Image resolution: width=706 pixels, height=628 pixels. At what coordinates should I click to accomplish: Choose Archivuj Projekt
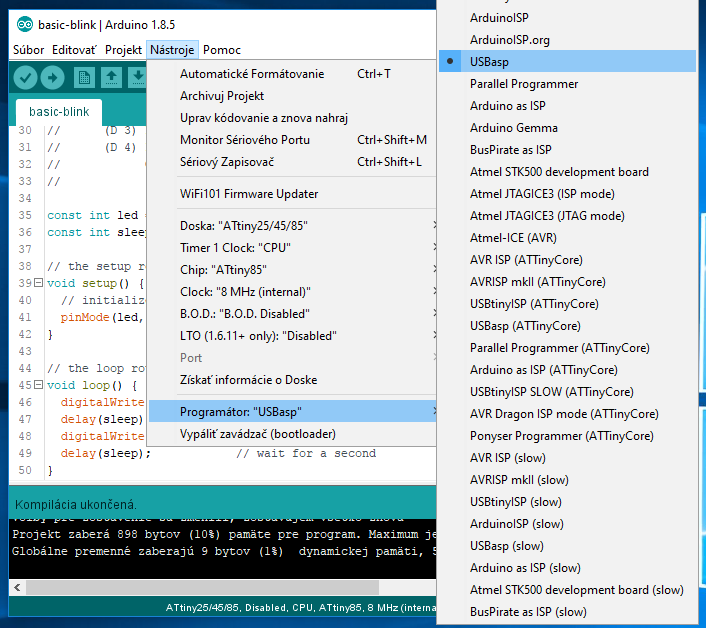pos(292,96)
